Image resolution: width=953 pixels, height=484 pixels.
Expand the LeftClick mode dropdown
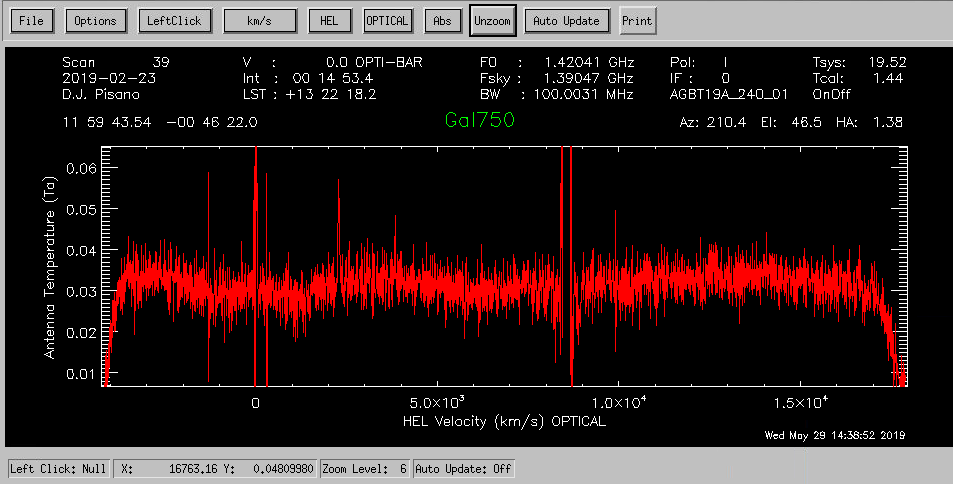[x=174, y=21]
